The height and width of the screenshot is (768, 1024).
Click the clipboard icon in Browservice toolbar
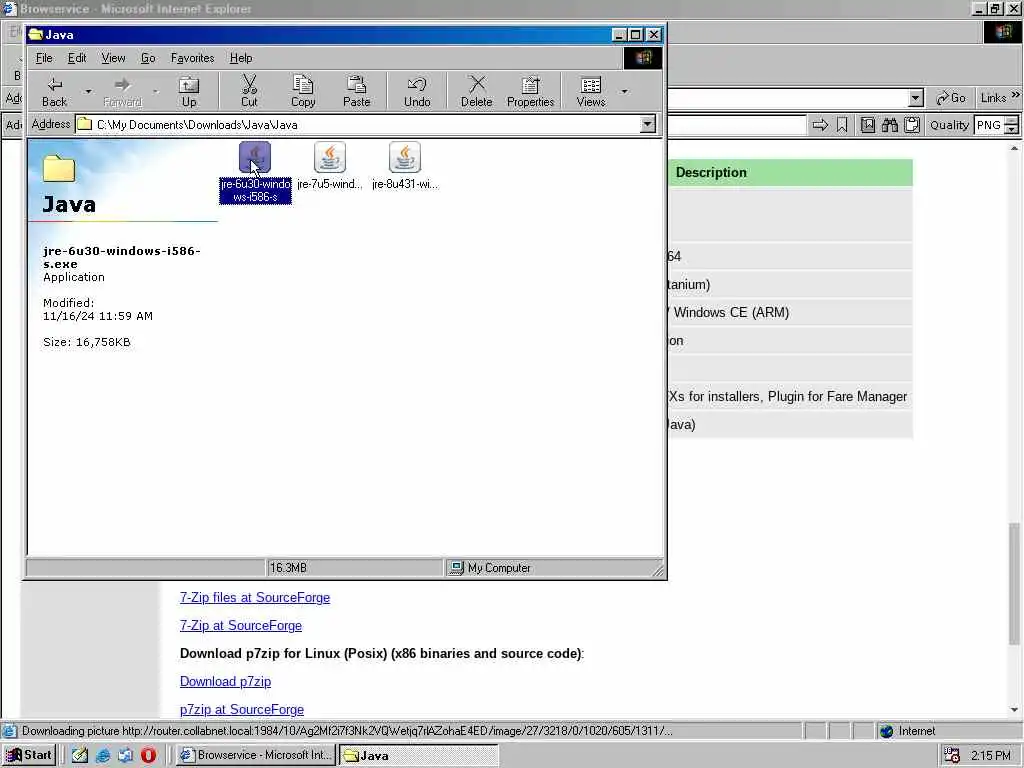(912, 125)
